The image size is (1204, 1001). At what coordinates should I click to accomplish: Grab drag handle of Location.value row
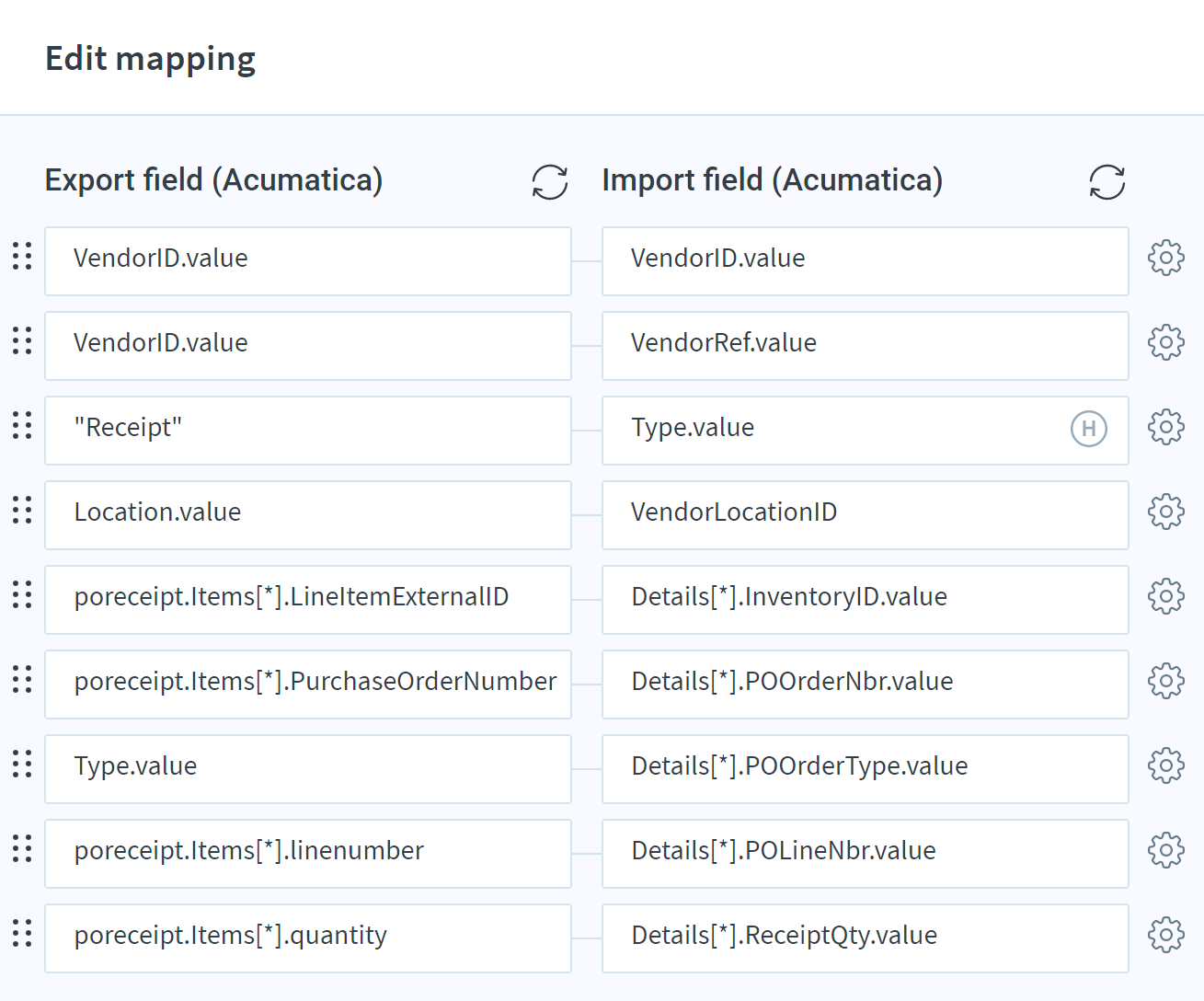tap(22, 510)
